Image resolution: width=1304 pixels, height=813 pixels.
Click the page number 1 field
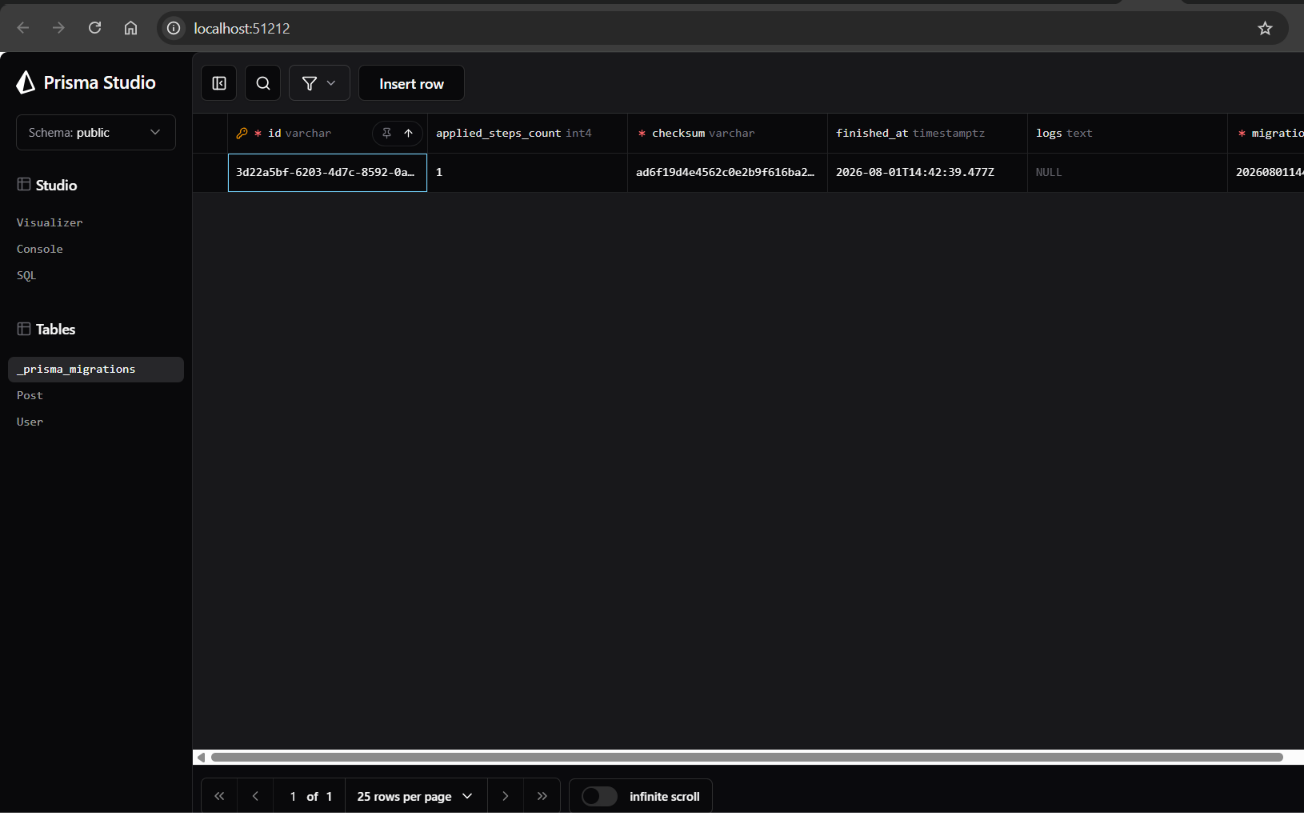pos(293,796)
